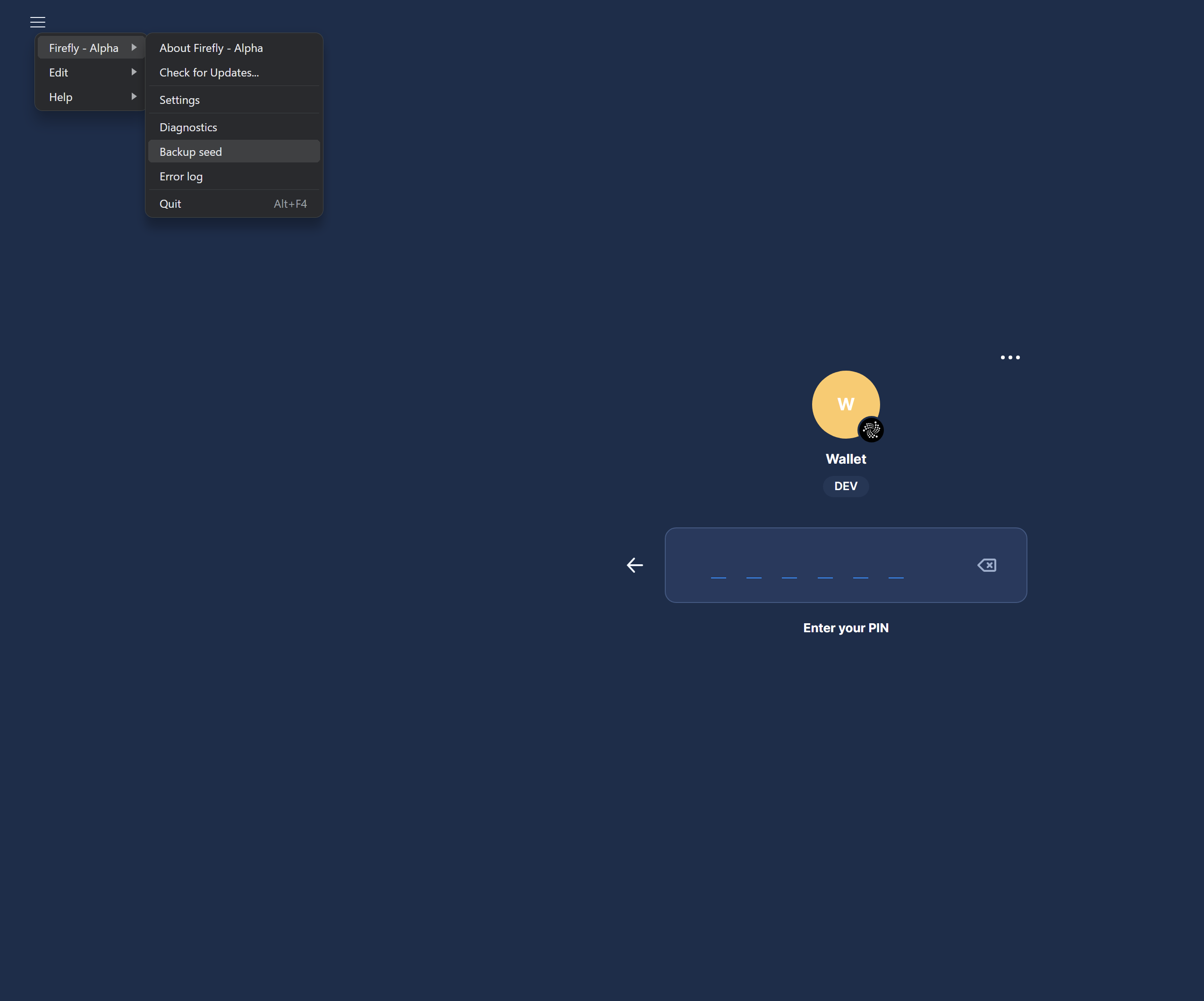Viewport: 1204px width, 1001px height.
Task: Open the hamburger menu
Action: pyautogui.click(x=37, y=22)
